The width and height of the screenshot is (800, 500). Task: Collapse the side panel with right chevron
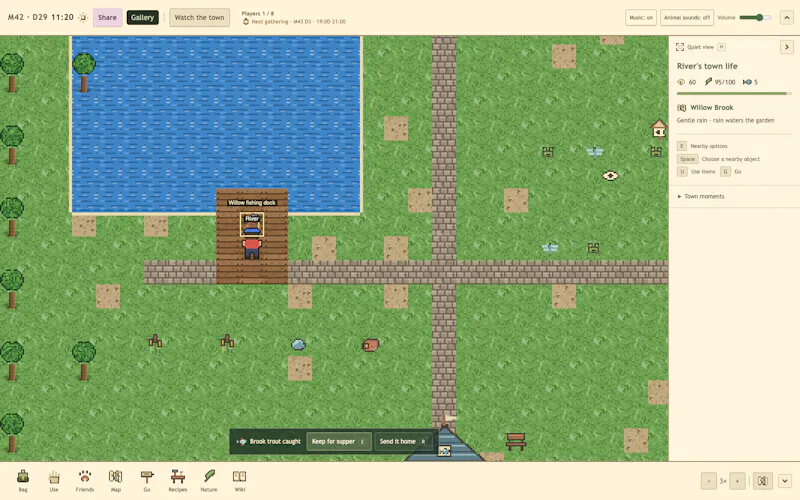787,47
